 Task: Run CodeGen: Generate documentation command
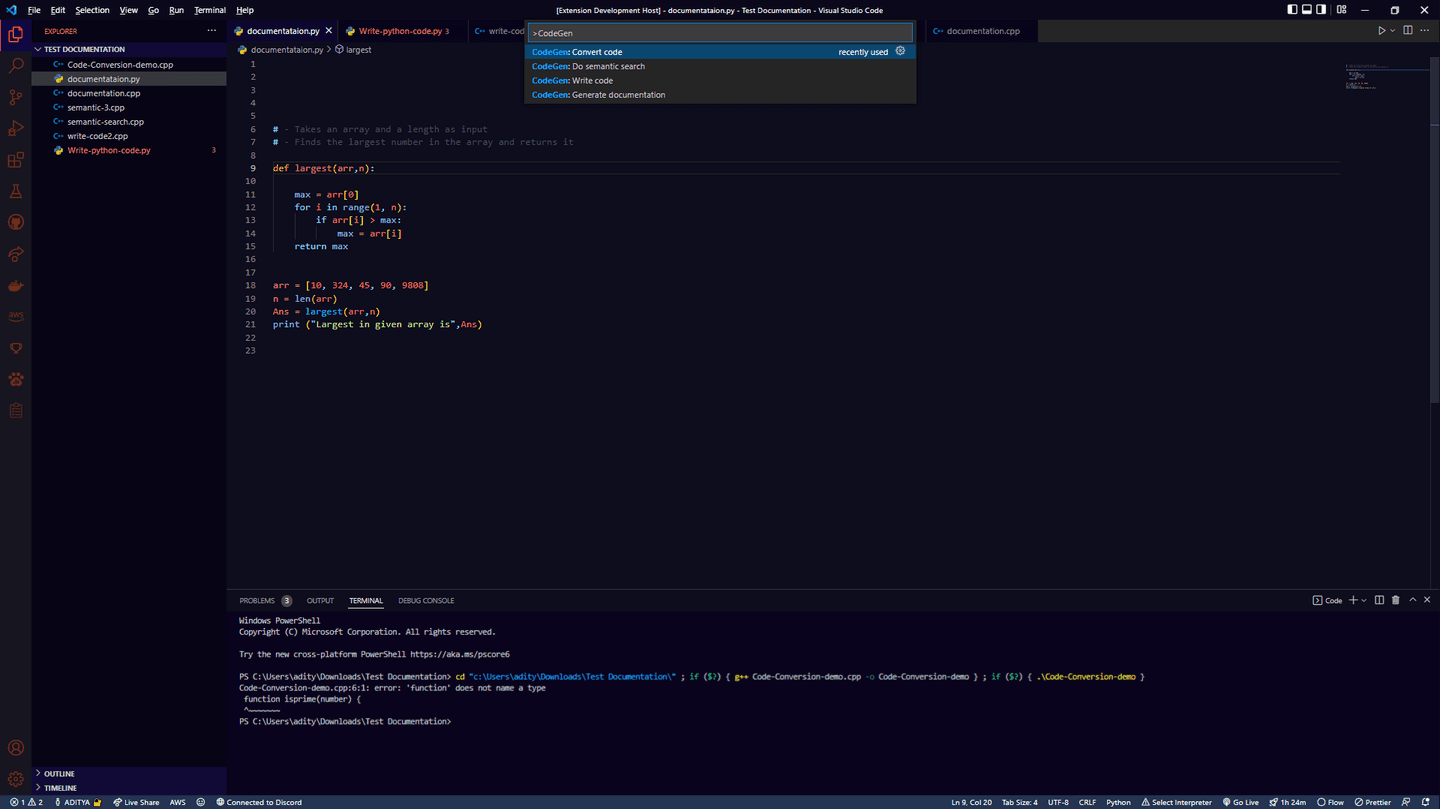pyautogui.click(x=720, y=95)
